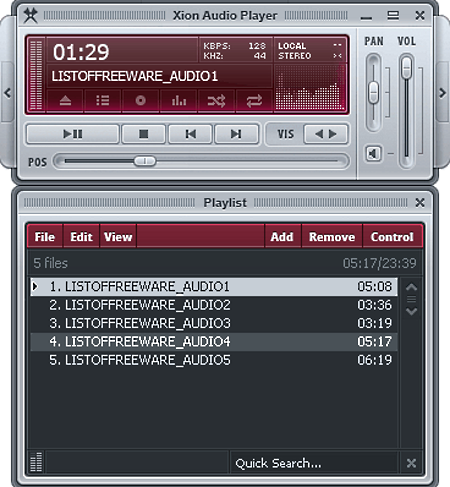Open the Add menu
This screenshot has height=487, width=450.
coord(282,237)
